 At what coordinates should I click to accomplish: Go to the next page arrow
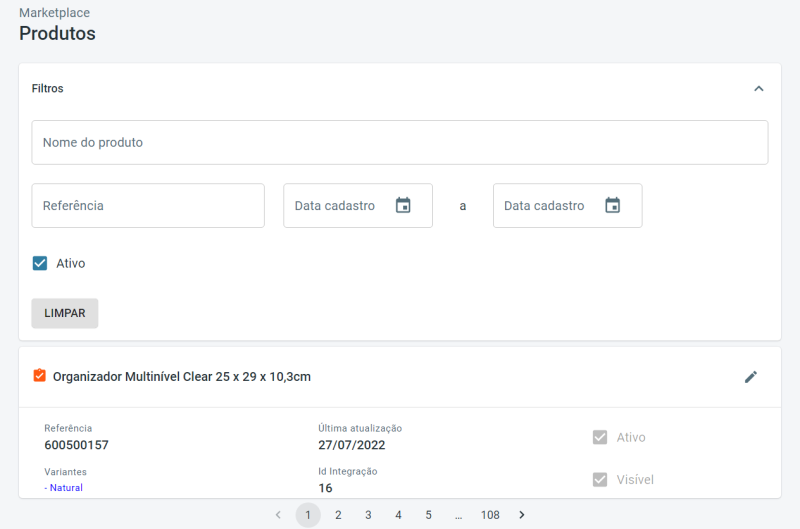pos(521,515)
